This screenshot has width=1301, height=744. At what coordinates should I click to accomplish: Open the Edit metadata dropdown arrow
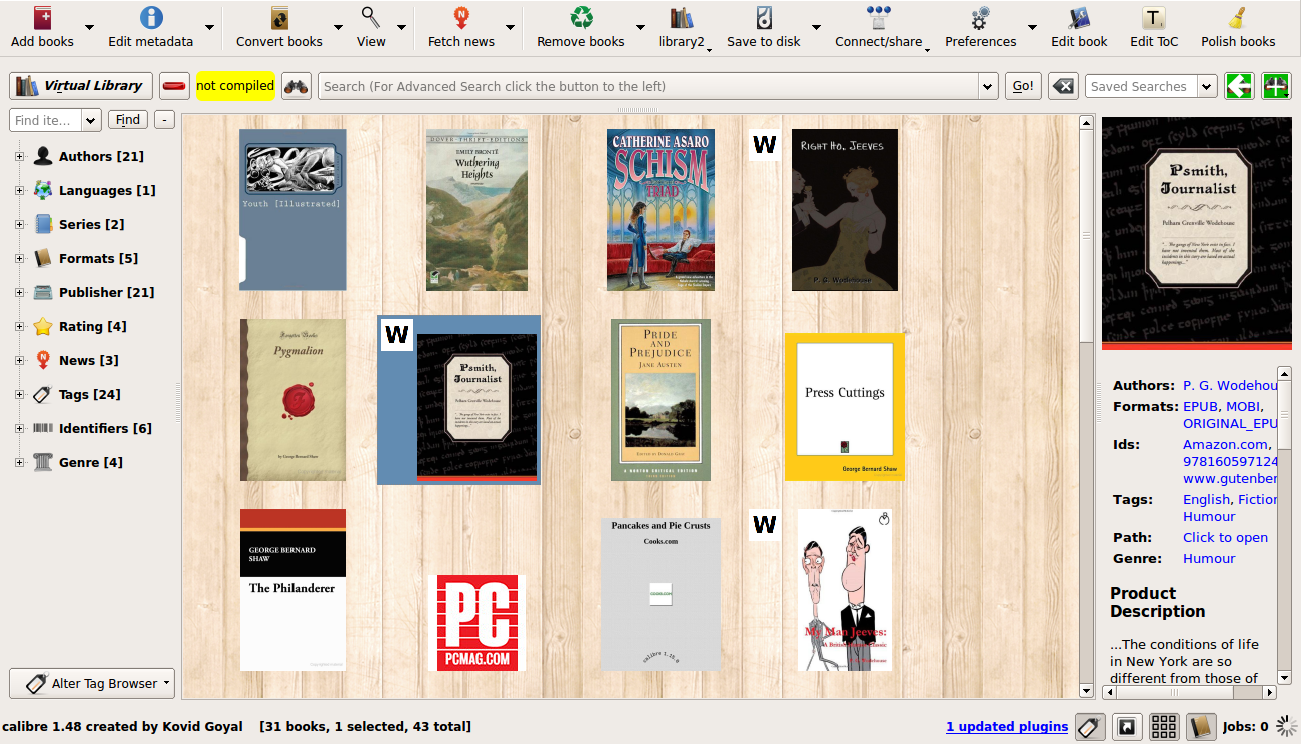click(209, 27)
